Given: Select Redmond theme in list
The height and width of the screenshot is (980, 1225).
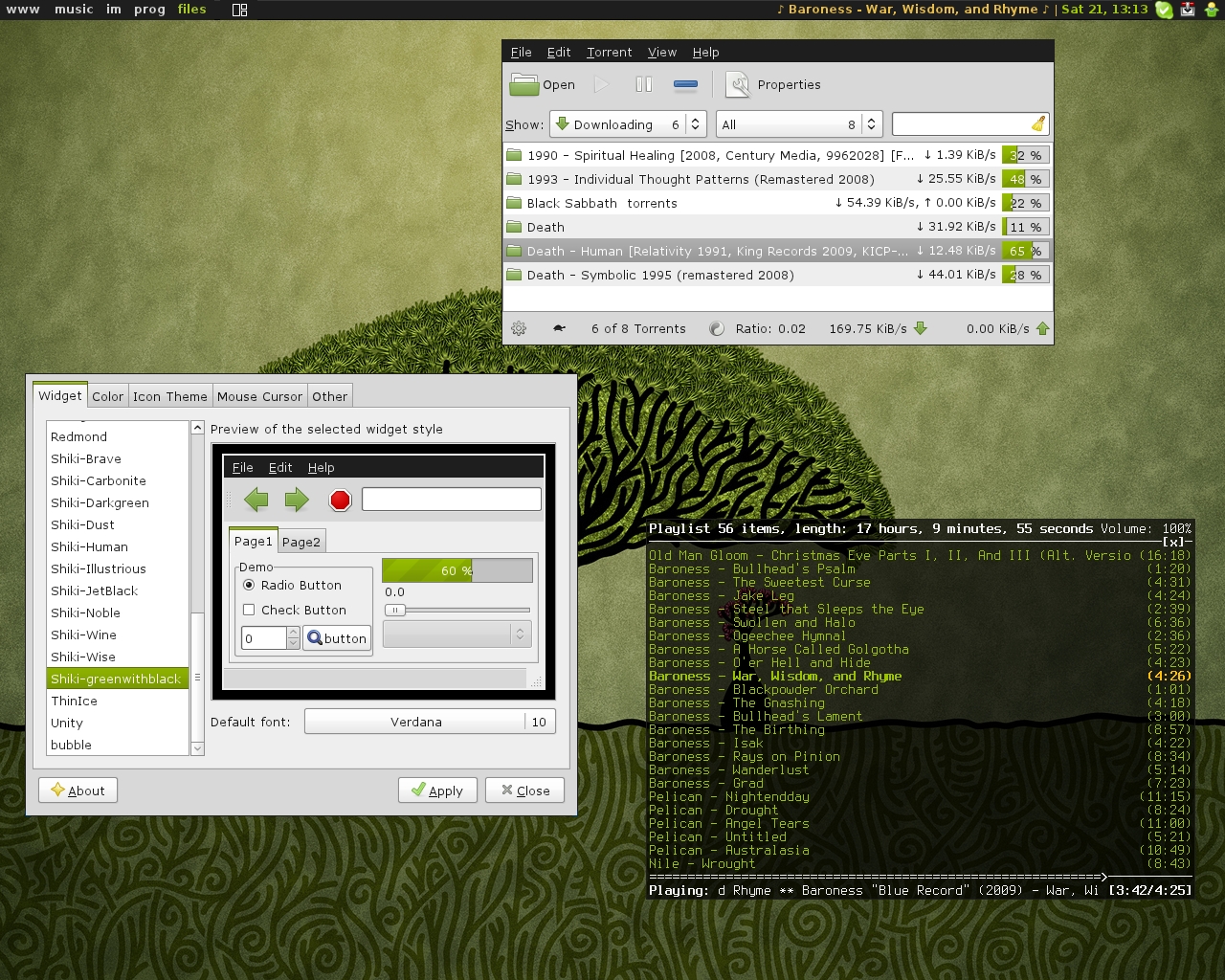Looking at the screenshot, I should [118, 436].
